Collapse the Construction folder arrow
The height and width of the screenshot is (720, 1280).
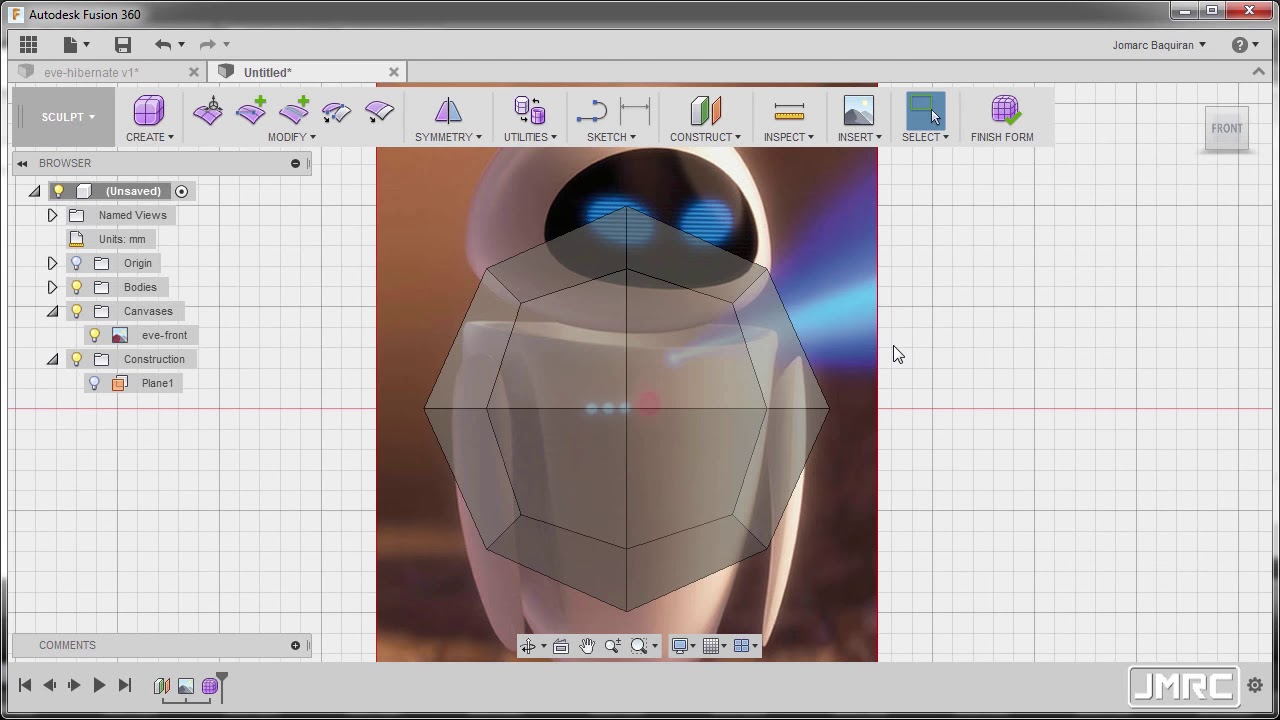point(52,359)
